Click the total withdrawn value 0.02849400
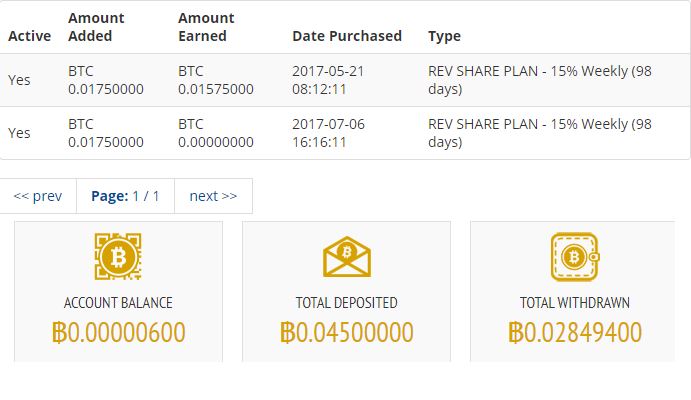Viewport: 691px width, 400px height. (575, 332)
